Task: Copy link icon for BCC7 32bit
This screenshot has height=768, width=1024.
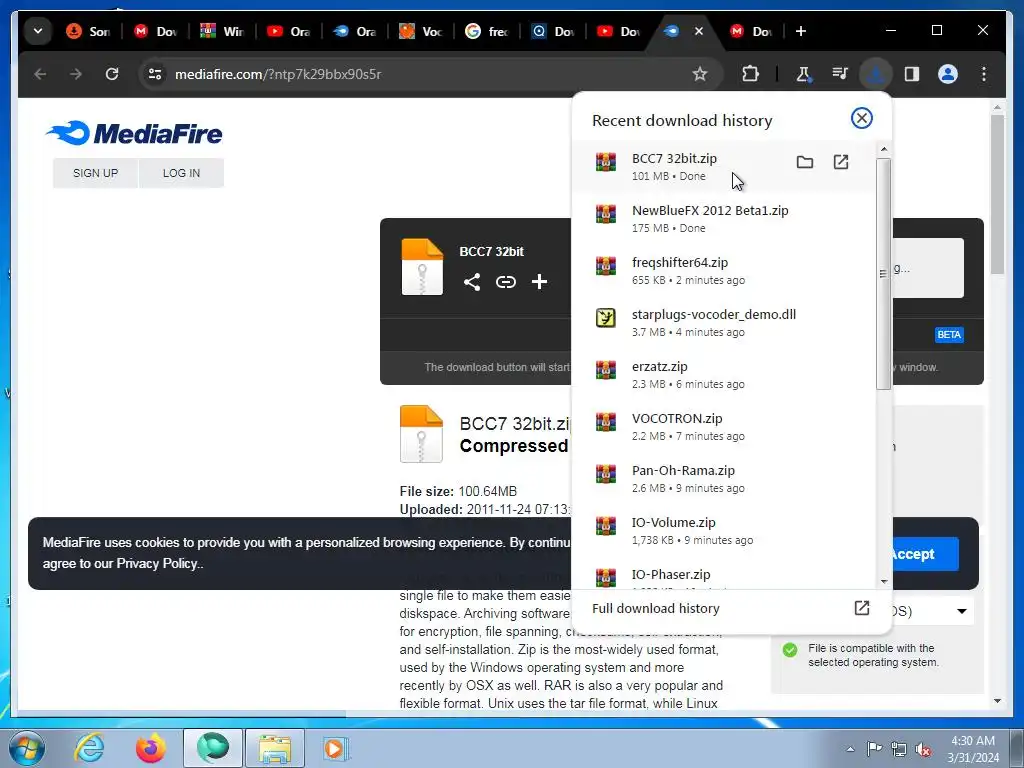Action: pyautogui.click(x=505, y=282)
